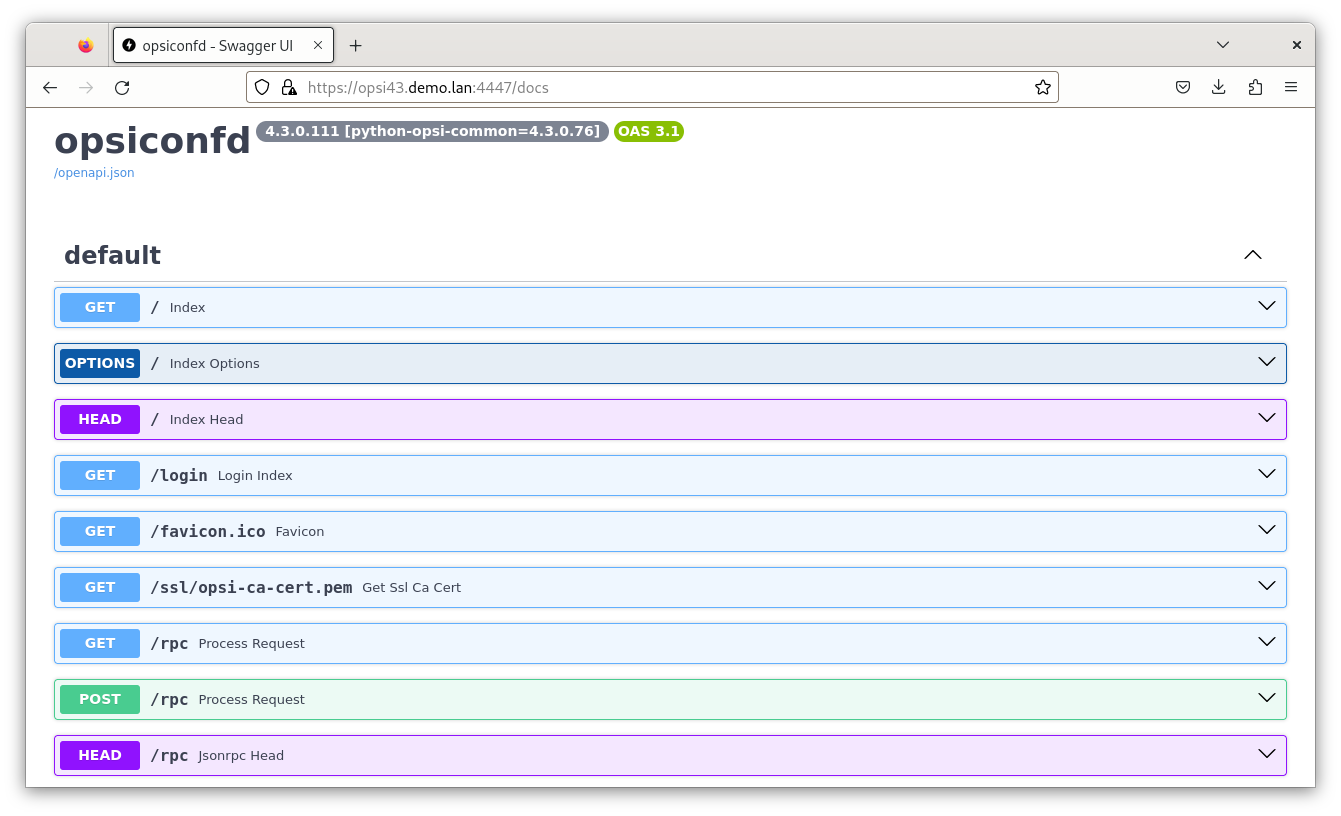The height and width of the screenshot is (816, 1341).
Task: Click the POST method badge for /rpc
Action: coord(100,699)
